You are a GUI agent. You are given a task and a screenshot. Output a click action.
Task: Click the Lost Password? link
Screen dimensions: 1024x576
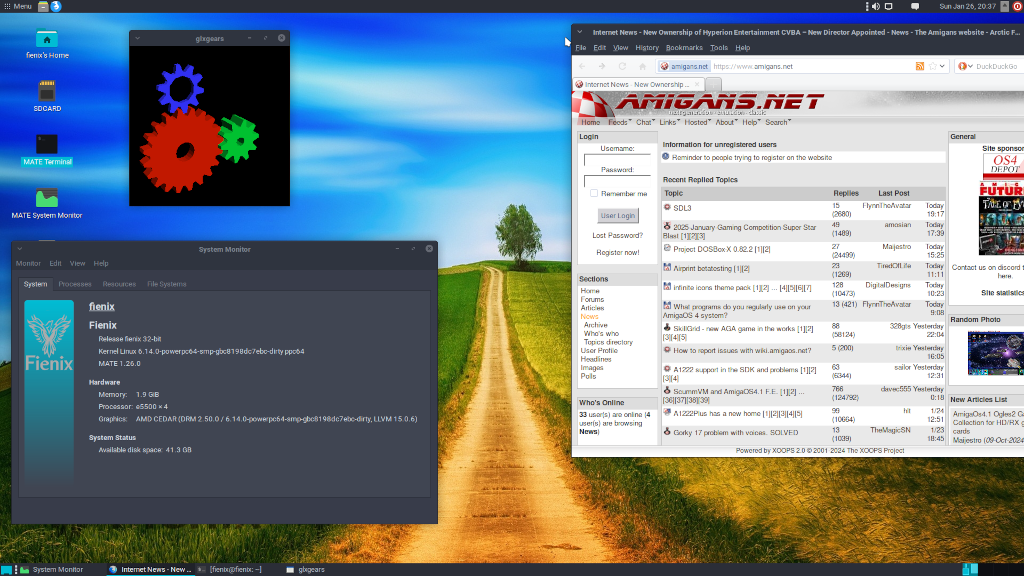tap(617, 235)
